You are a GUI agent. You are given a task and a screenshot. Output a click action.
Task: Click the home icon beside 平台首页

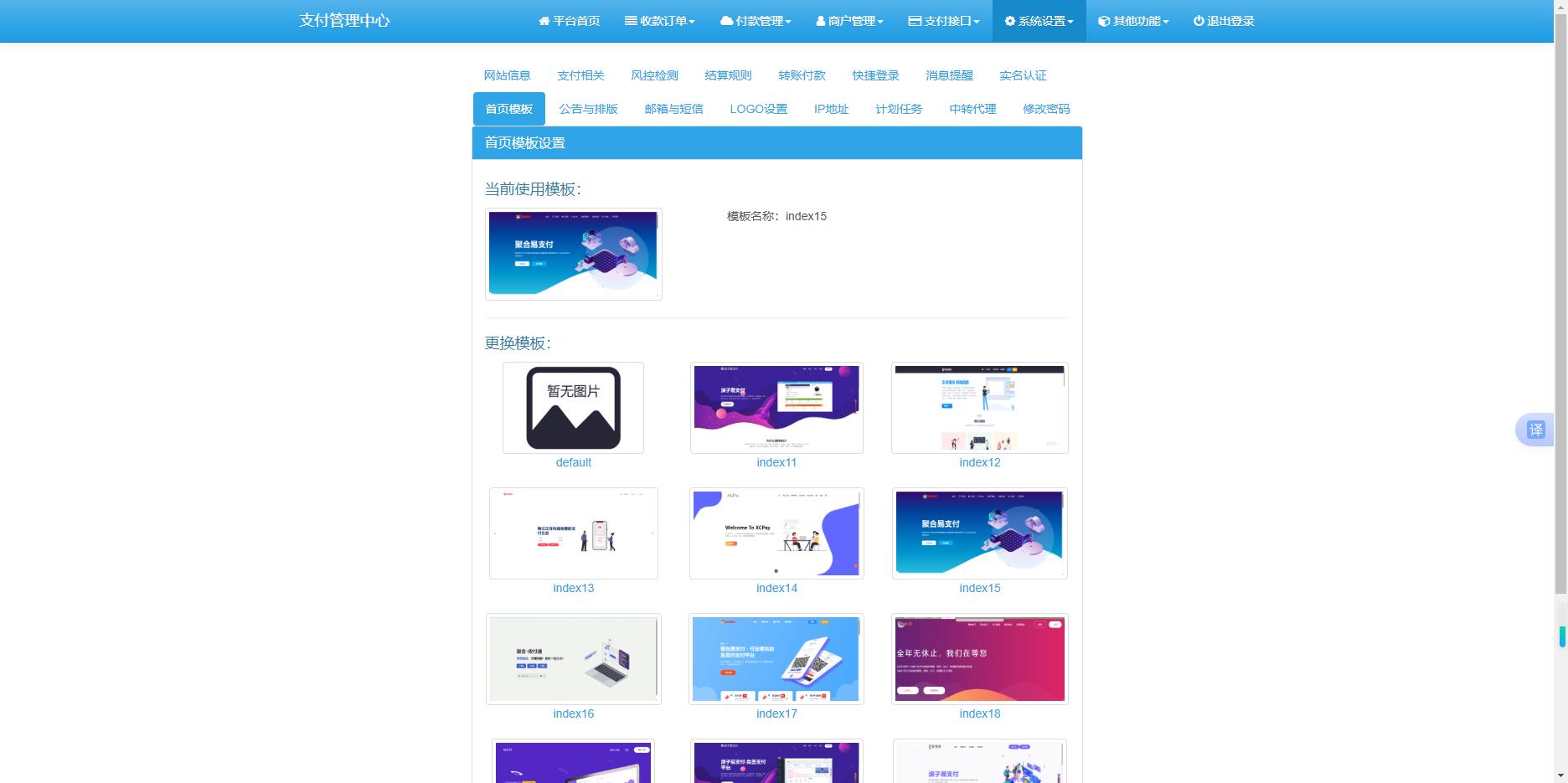point(544,21)
